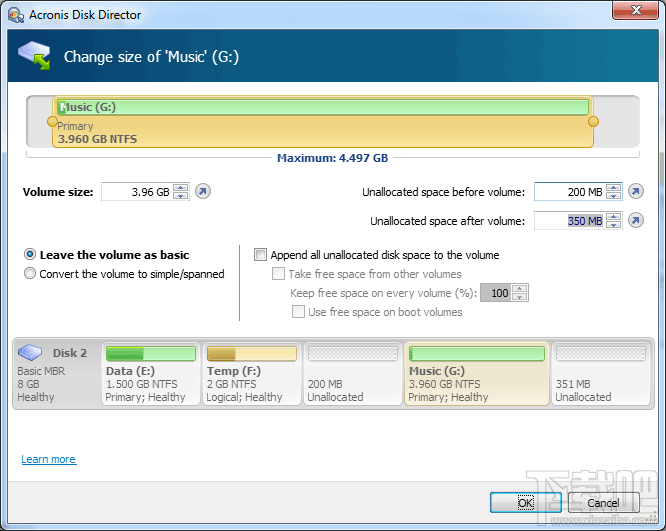666x531 pixels.
Task: Close the Acronis Disk Director dialog
Action: (x=635, y=10)
